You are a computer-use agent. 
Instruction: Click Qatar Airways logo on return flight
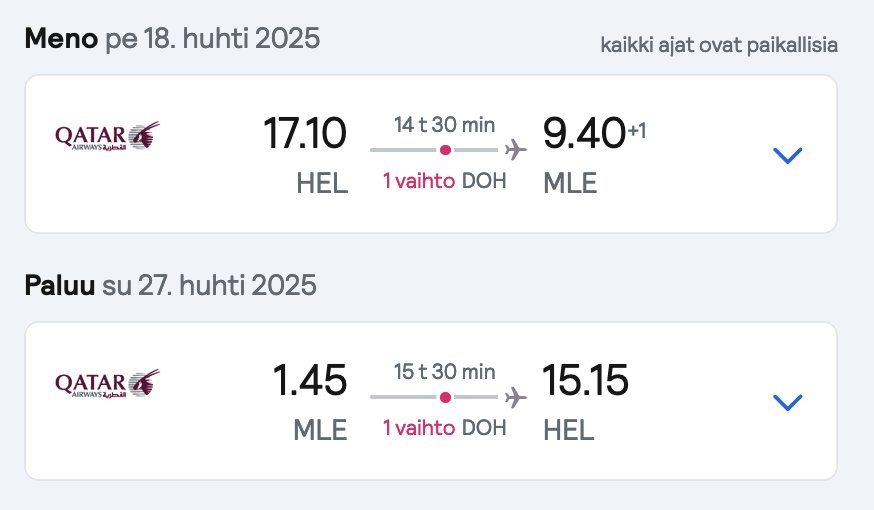pos(108,383)
